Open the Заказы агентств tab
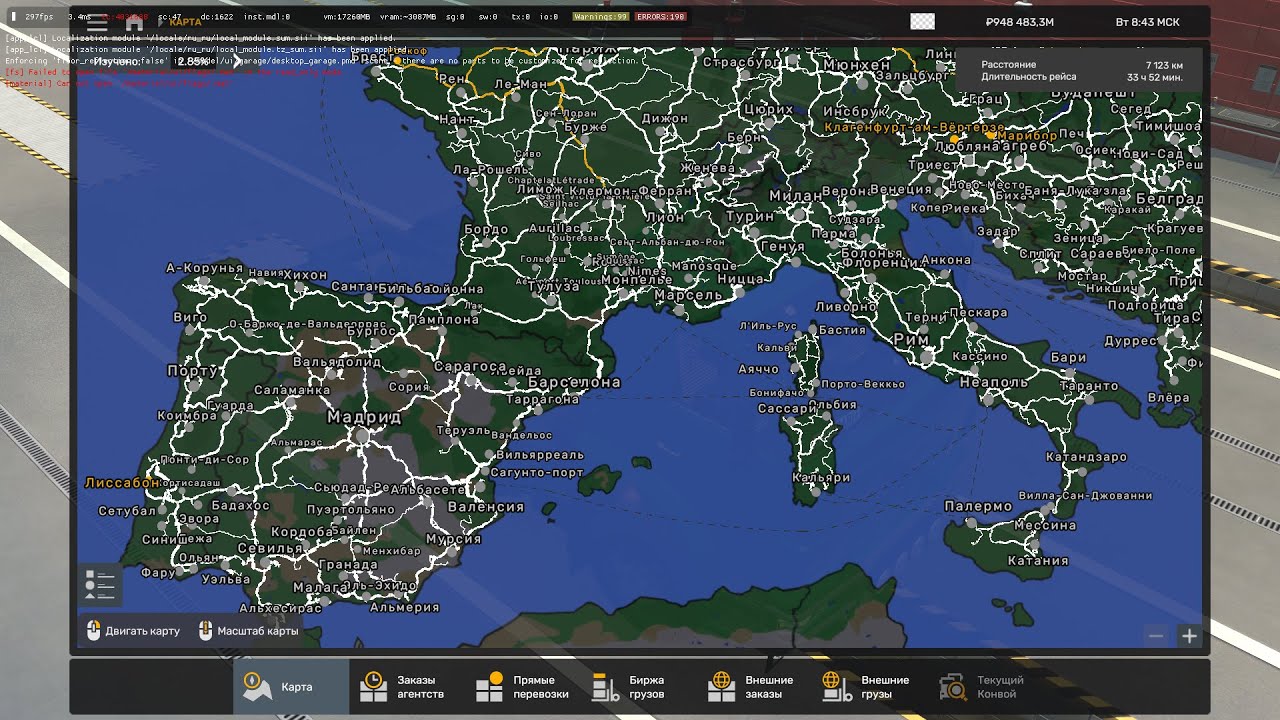This screenshot has height=720, width=1280. tap(408, 687)
